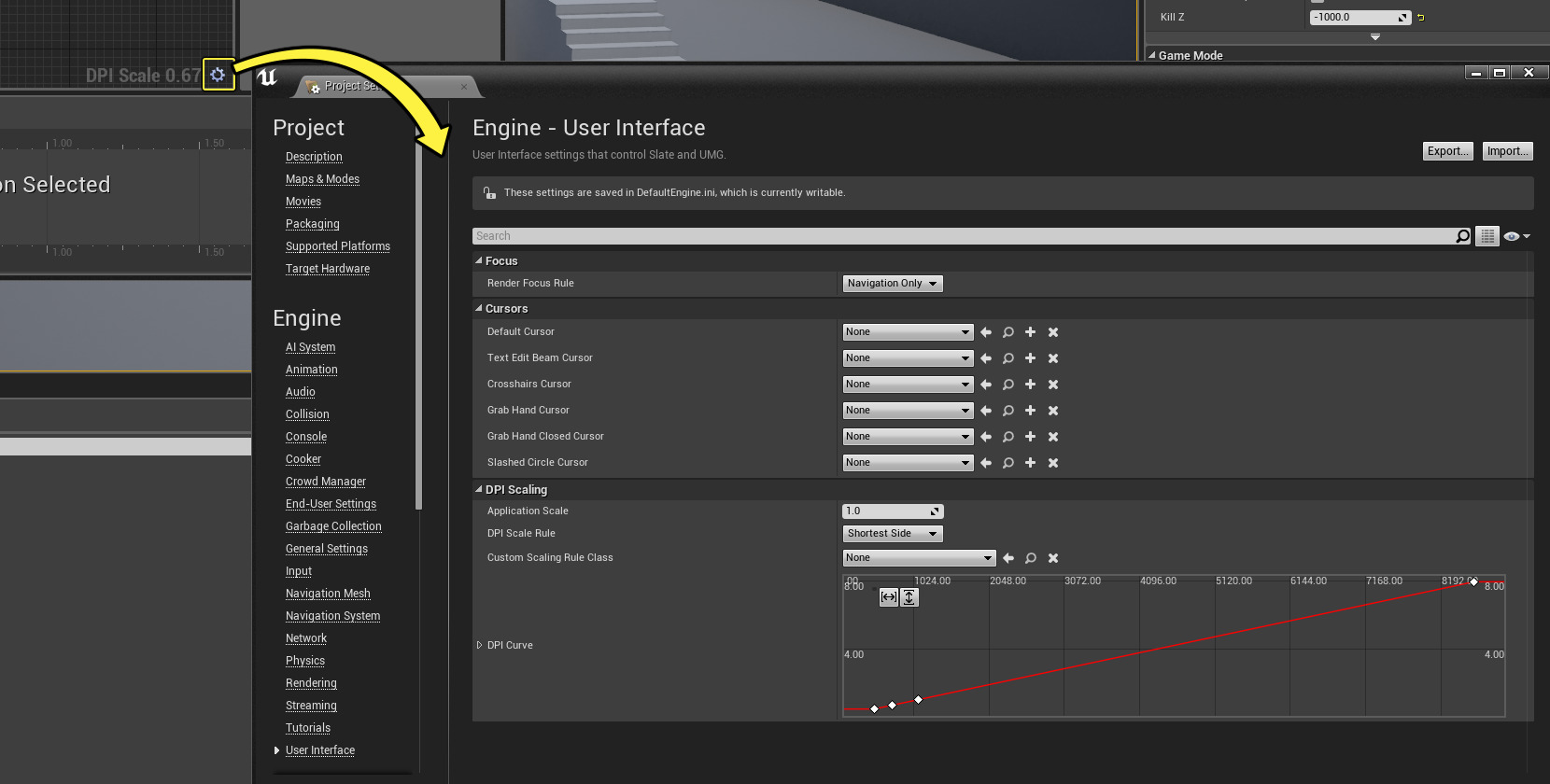This screenshot has height=784, width=1550.
Task: Open the Input engine settings page
Action: 299,571
